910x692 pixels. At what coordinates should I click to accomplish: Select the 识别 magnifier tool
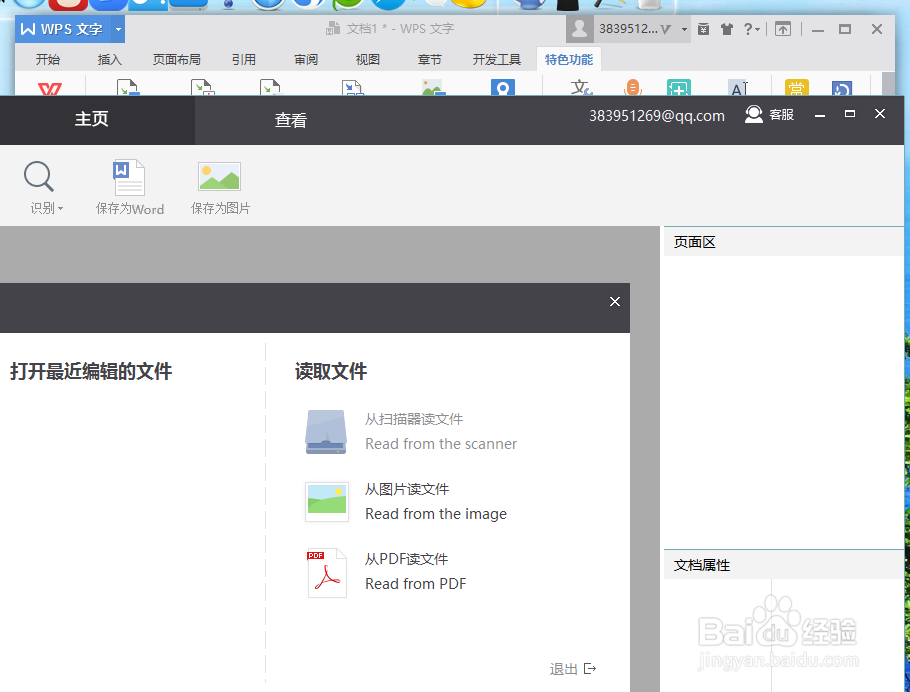[x=38, y=176]
